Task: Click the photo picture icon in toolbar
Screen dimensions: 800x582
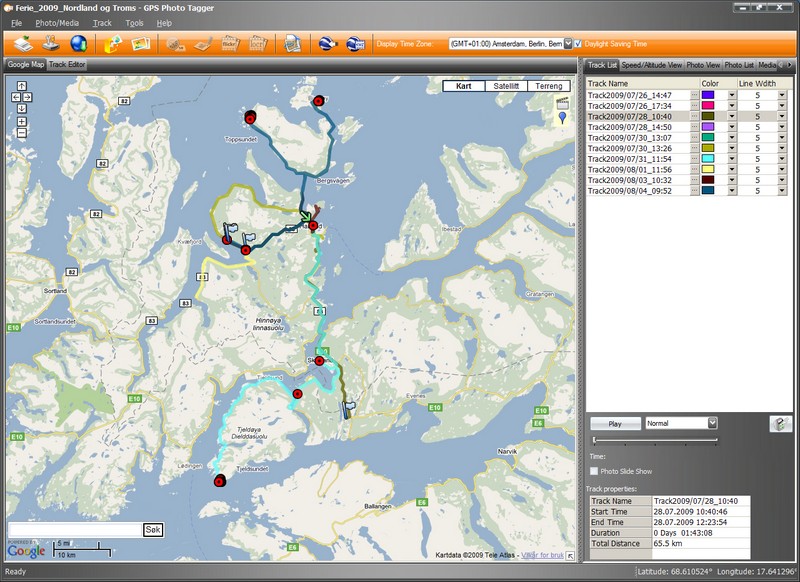Action: [x=141, y=44]
